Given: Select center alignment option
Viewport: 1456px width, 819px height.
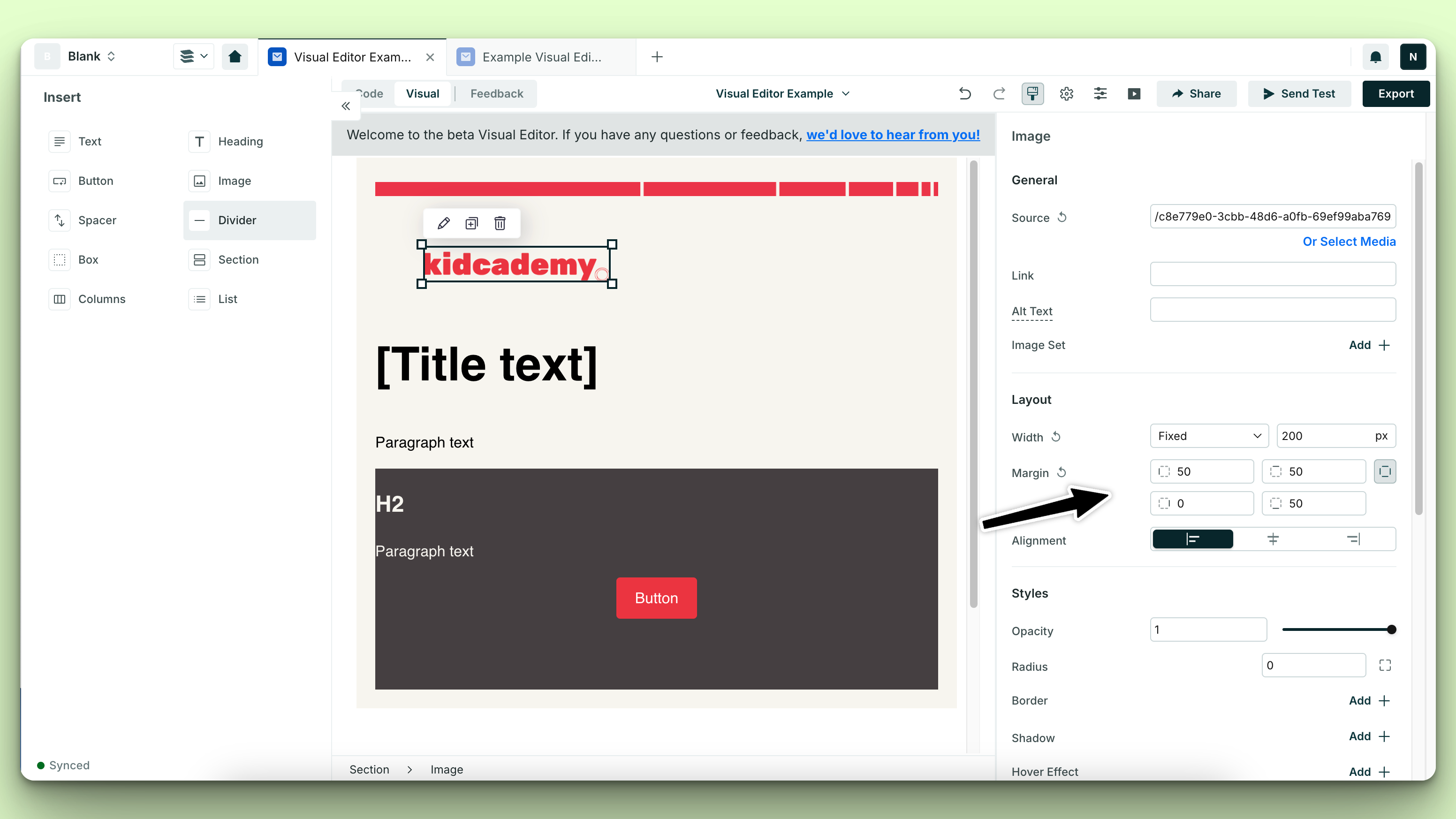Looking at the screenshot, I should point(1273,539).
